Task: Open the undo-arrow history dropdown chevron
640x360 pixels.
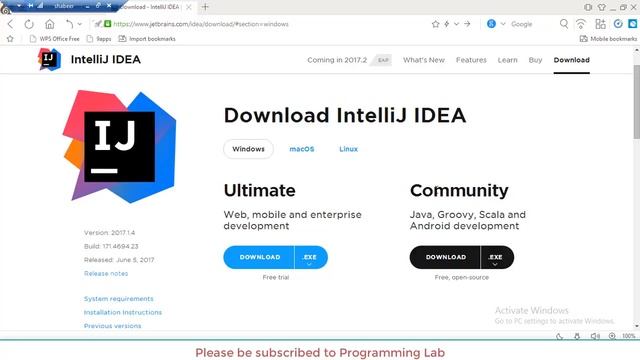Action: click(80, 24)
